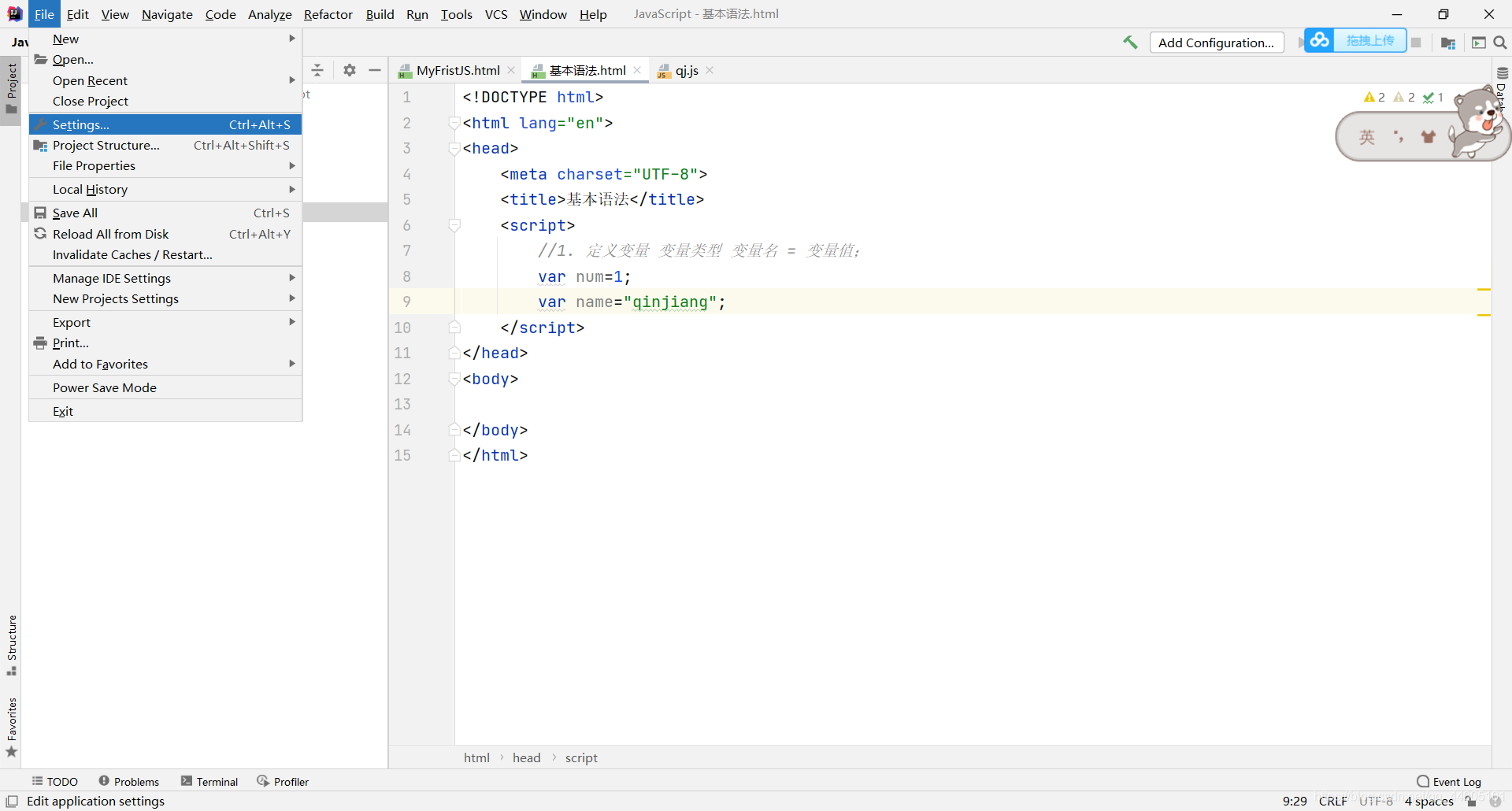Select Invalidate Caches / Restart...

tap(165, 254)
